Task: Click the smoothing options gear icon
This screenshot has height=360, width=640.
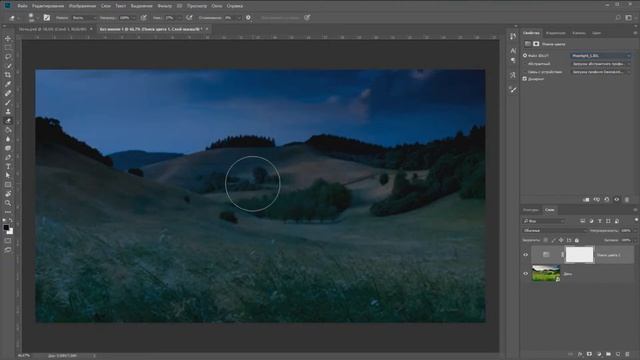Action: (248, 18)
